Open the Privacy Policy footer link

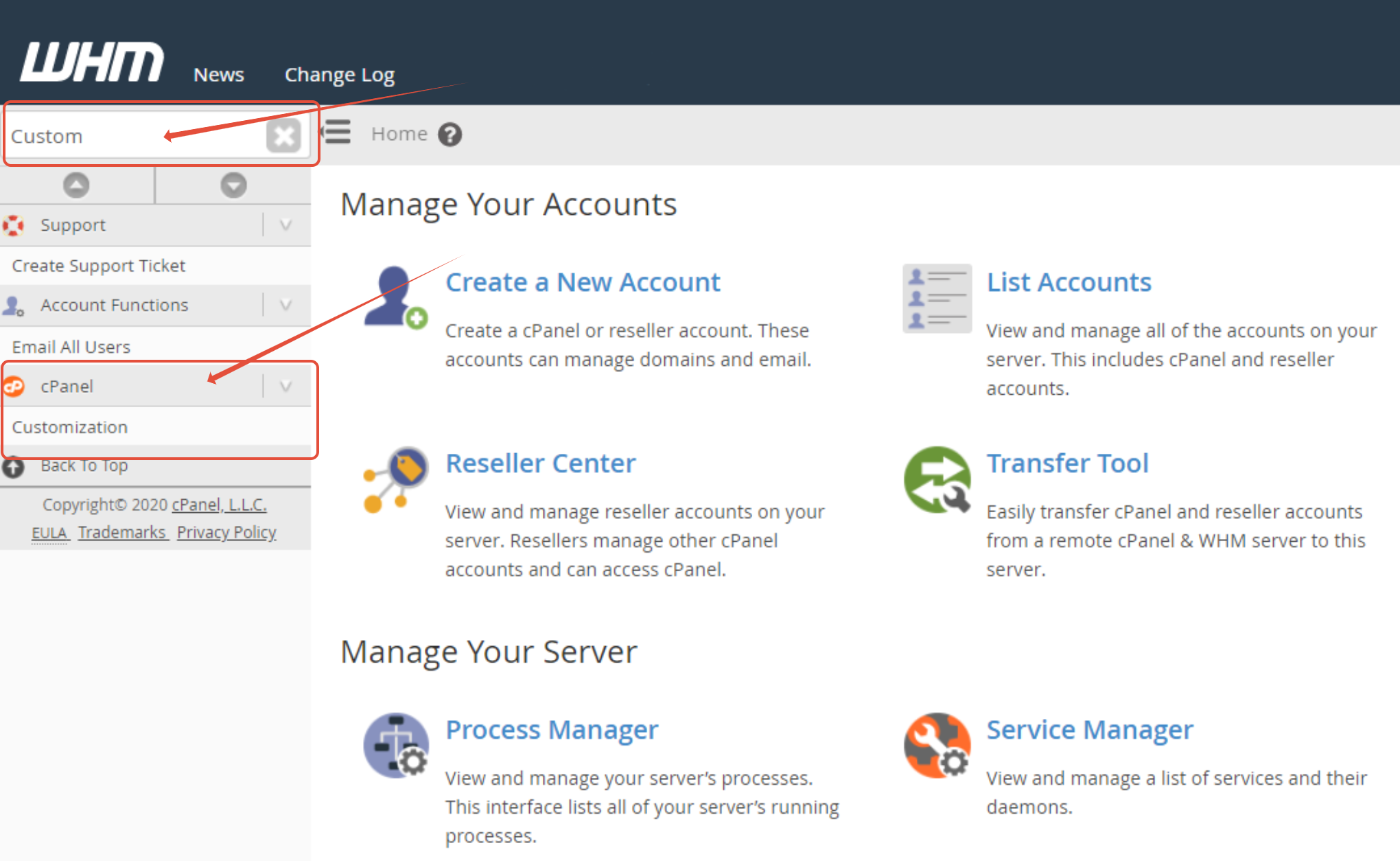(226, 532)
